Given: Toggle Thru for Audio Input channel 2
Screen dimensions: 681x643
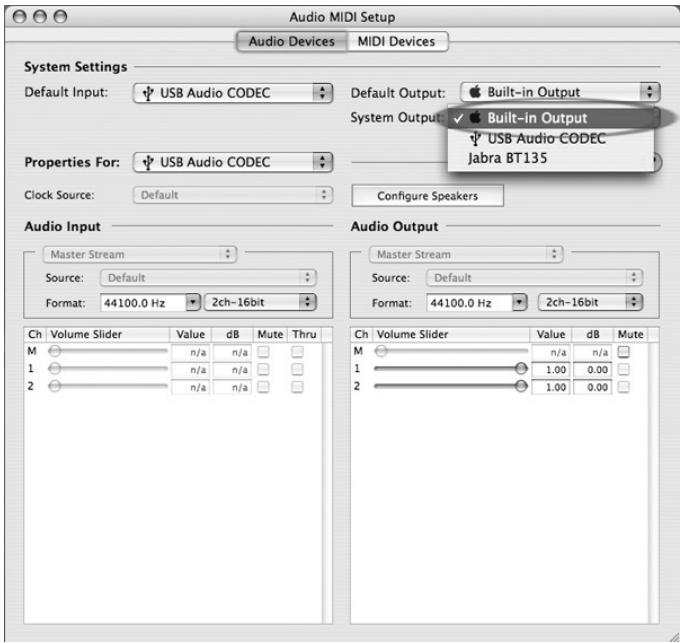Looking at the screenshot, I should click(297, 387).
